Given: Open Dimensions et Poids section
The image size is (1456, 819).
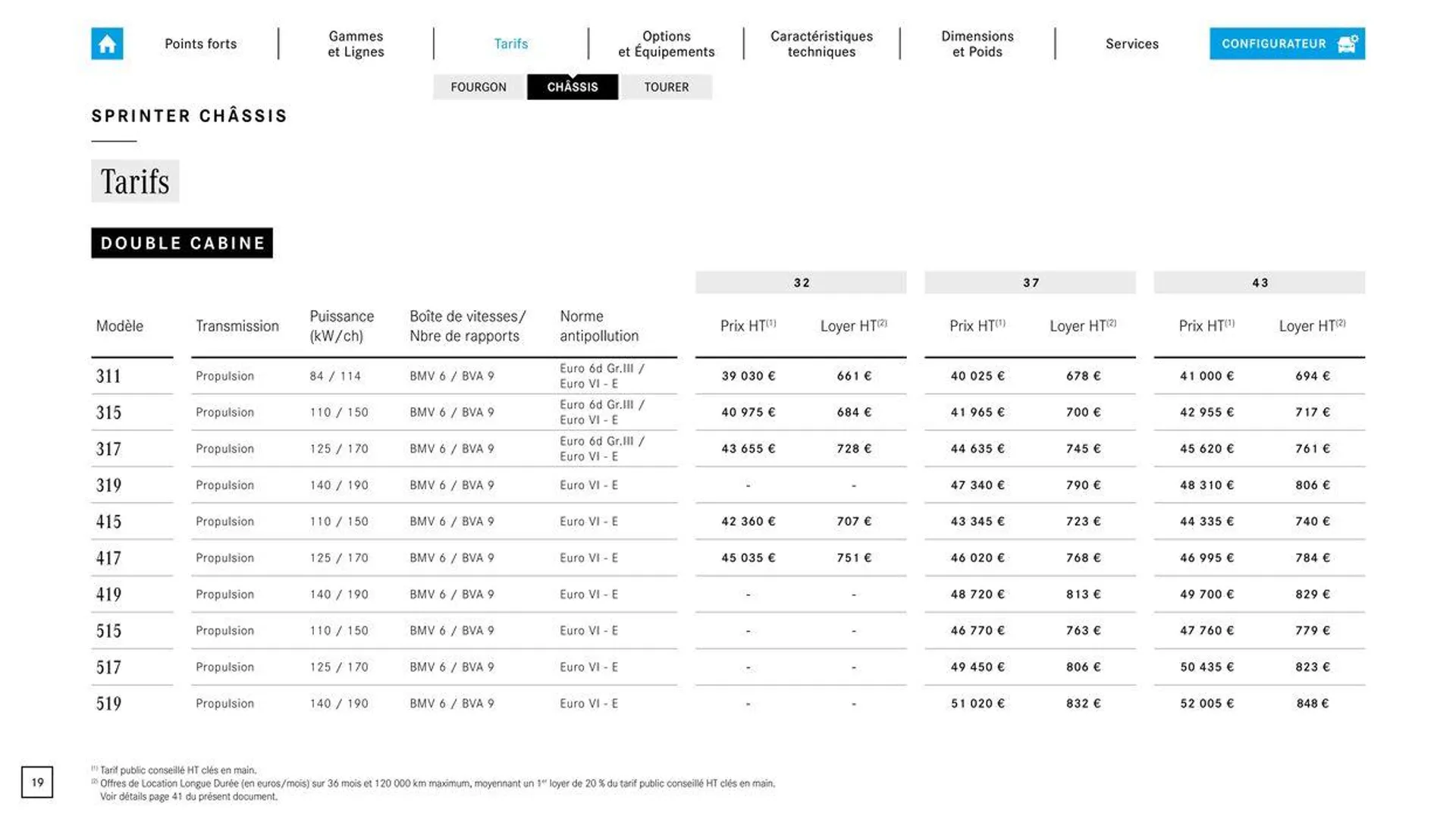Looking at the screenshot, I should point(977,44).
